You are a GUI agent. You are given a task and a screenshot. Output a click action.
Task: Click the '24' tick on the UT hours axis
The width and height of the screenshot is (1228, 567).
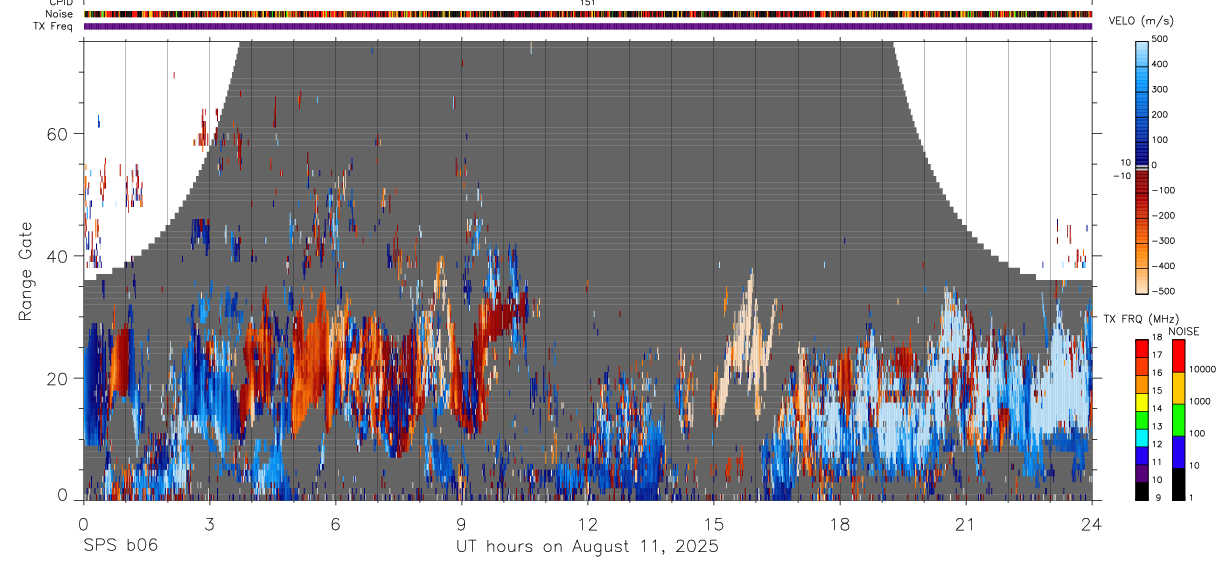[x=1091, y=524]
